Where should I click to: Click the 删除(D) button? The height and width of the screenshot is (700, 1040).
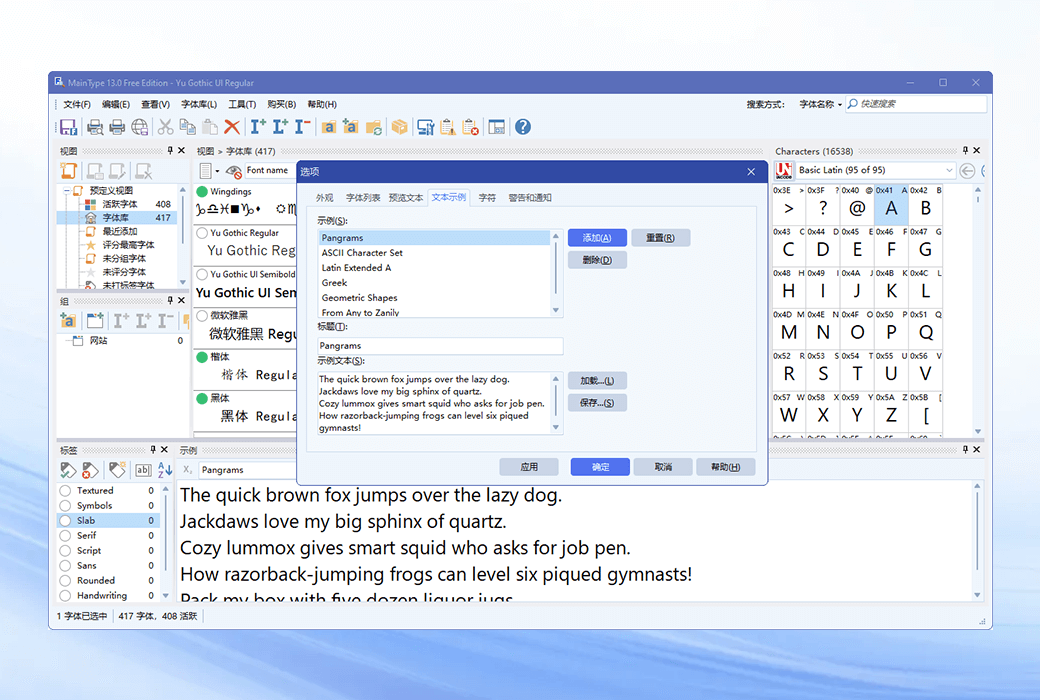point(597,259)
